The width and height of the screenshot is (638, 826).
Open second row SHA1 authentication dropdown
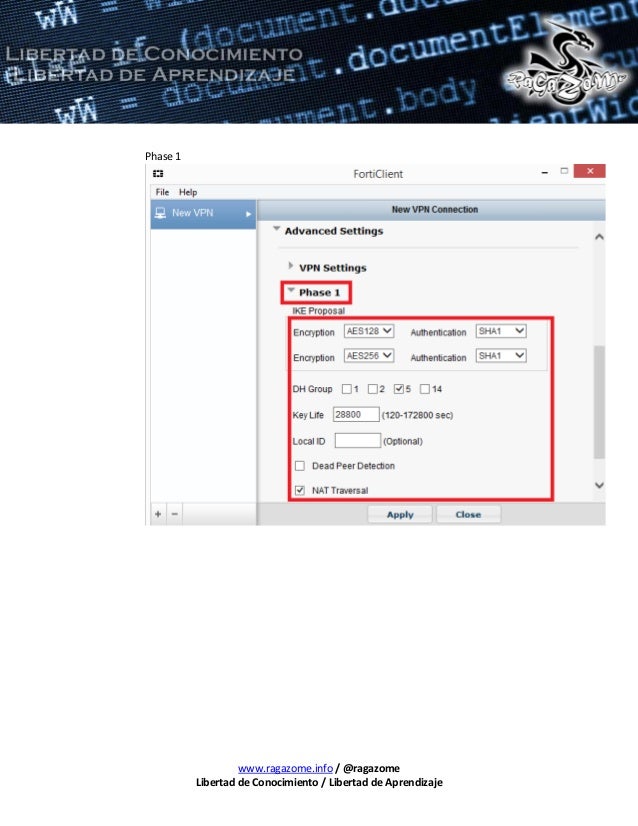tap(501, 356)
